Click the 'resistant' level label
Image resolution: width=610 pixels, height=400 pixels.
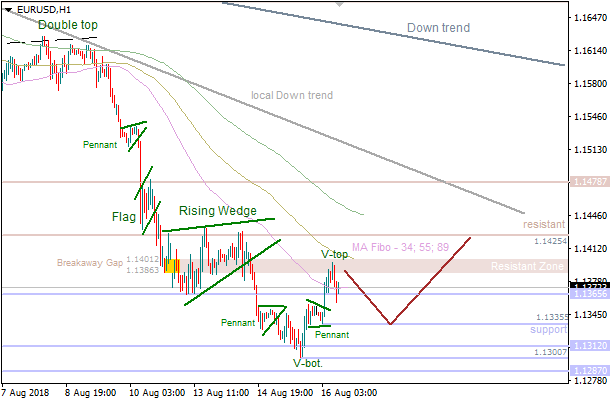coord(544,225)
